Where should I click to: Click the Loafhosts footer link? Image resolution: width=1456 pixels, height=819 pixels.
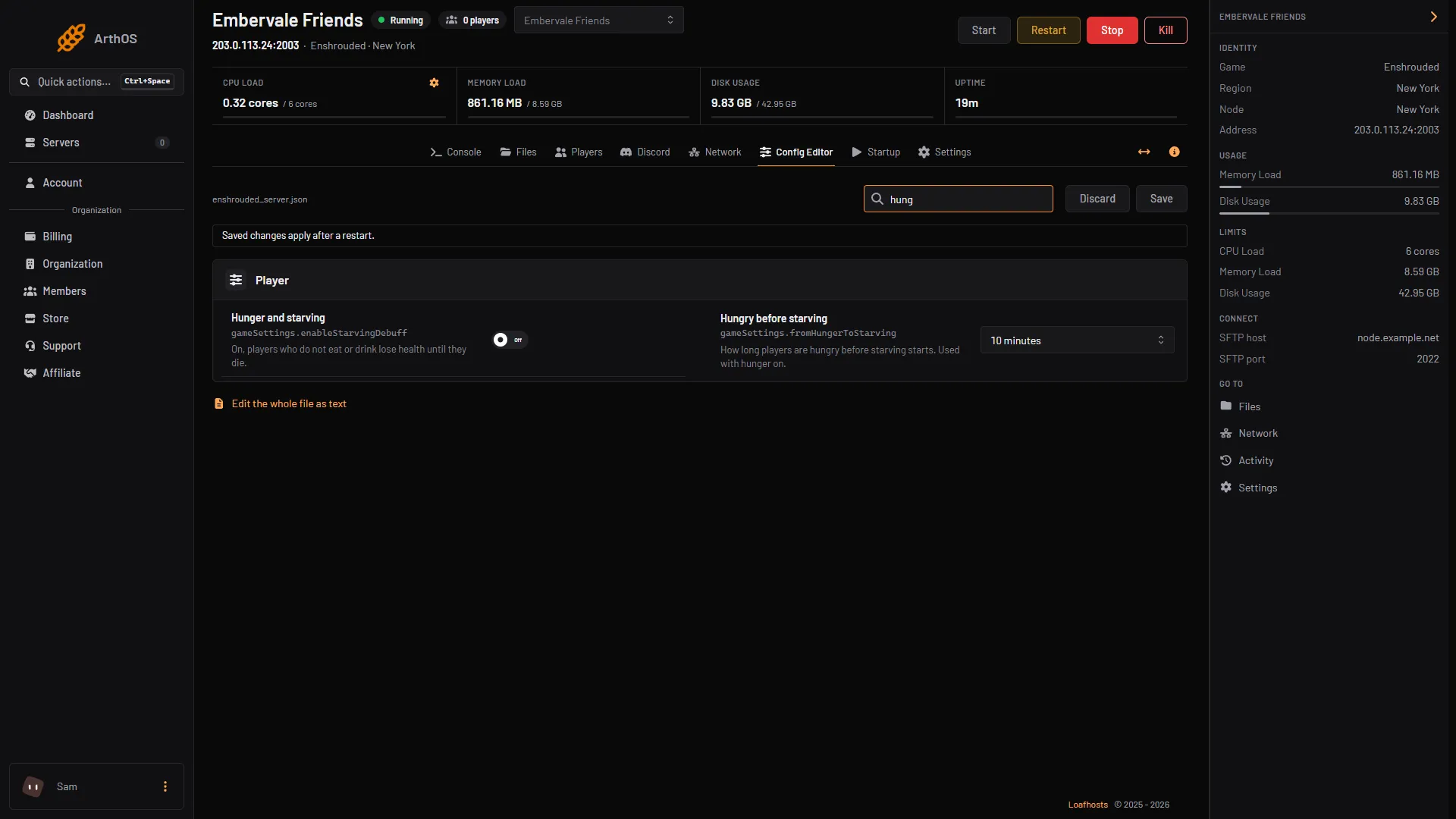1087,805
